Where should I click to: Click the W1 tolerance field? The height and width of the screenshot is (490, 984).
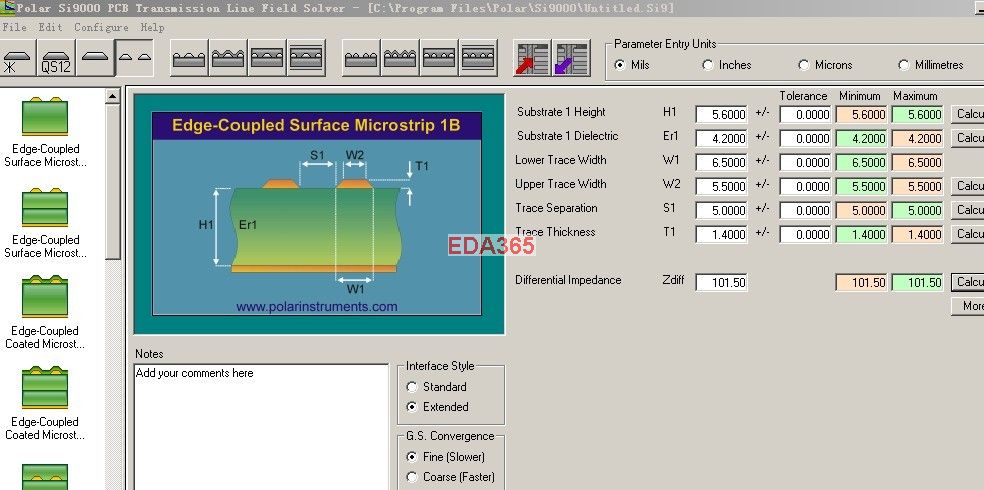point(805,162)
